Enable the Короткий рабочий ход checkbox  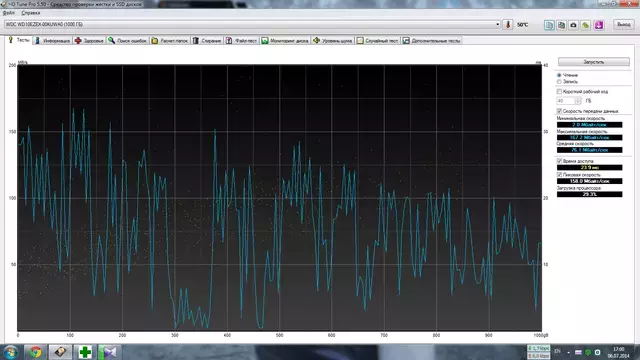560,91
